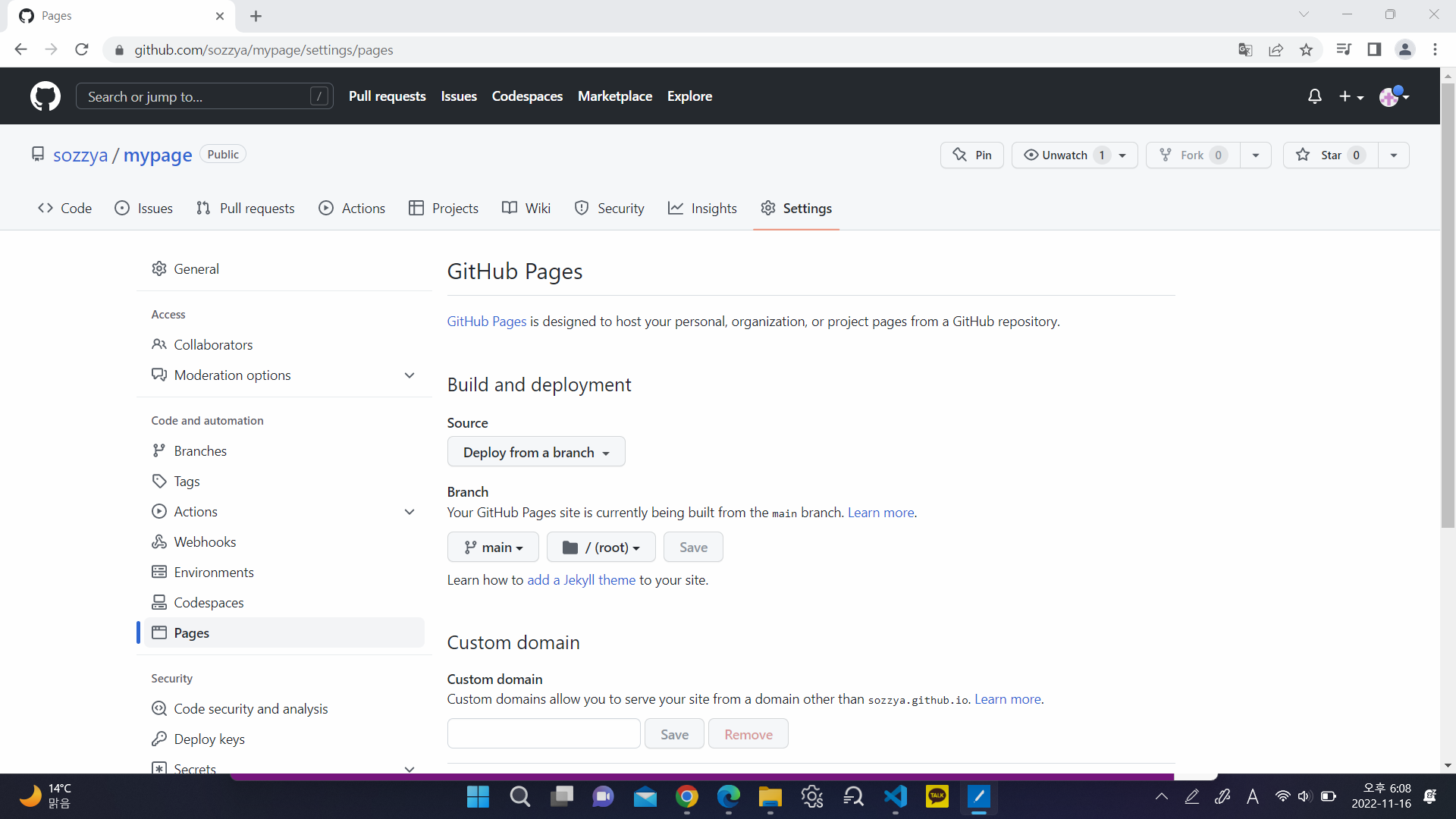The height and width of the screenshot is (819, 1456).
Task: Click the Fork button
Action: tap(1193, 155)
